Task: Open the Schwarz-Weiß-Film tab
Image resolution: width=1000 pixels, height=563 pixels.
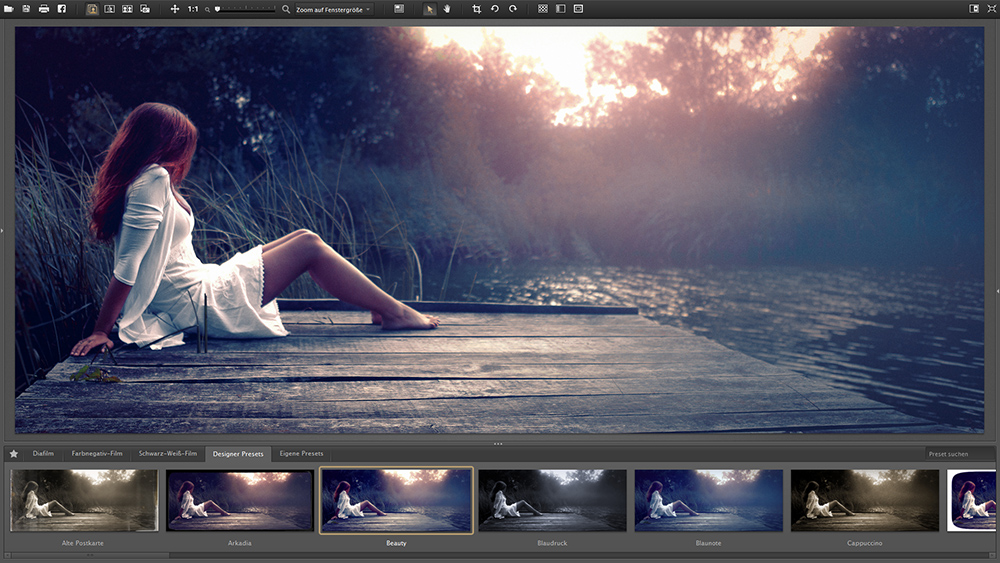Action: pos(168,454)
